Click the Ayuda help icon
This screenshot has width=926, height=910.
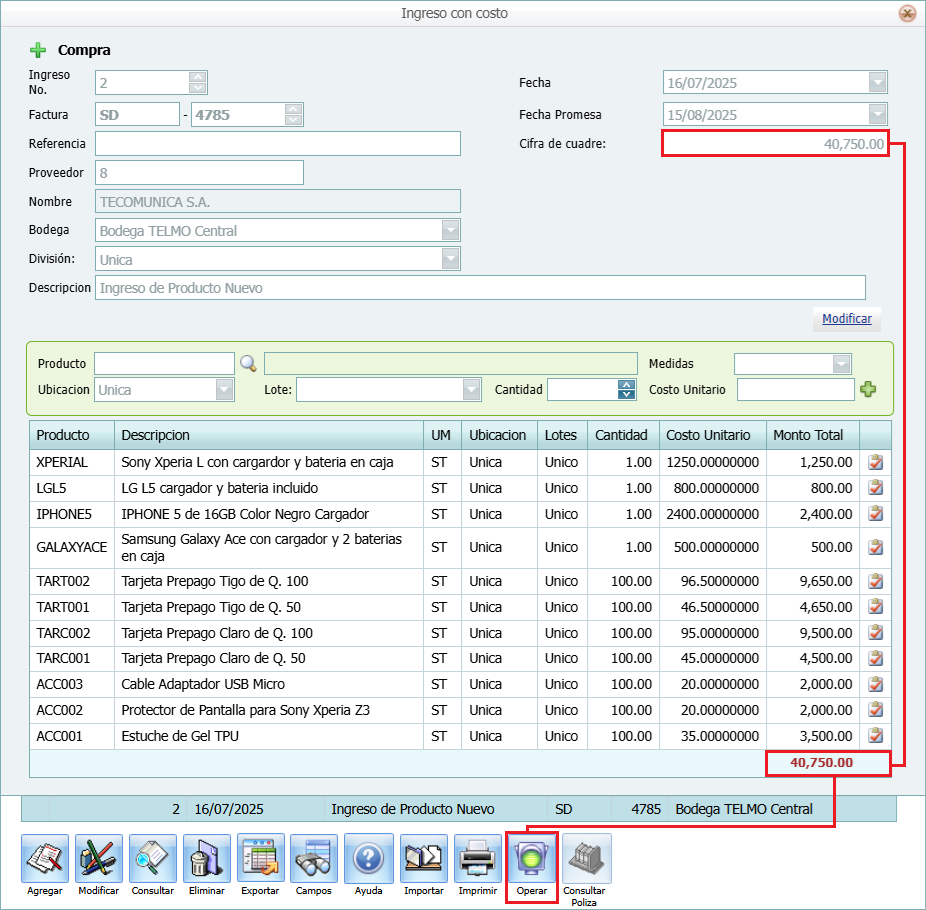click(368, 859)
